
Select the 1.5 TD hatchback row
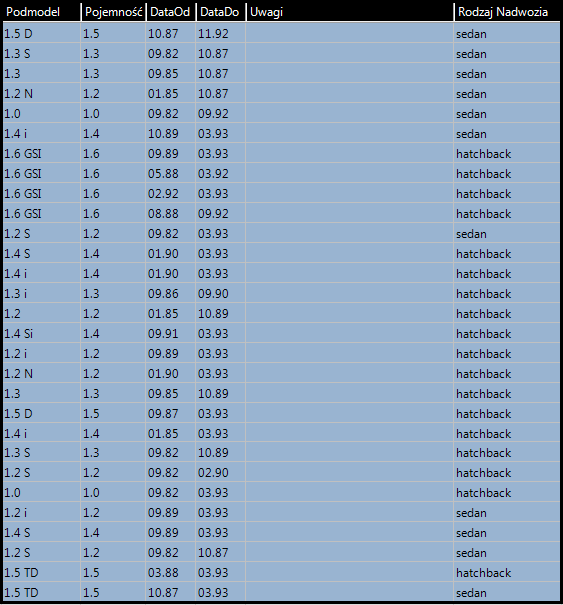[281, 572]
